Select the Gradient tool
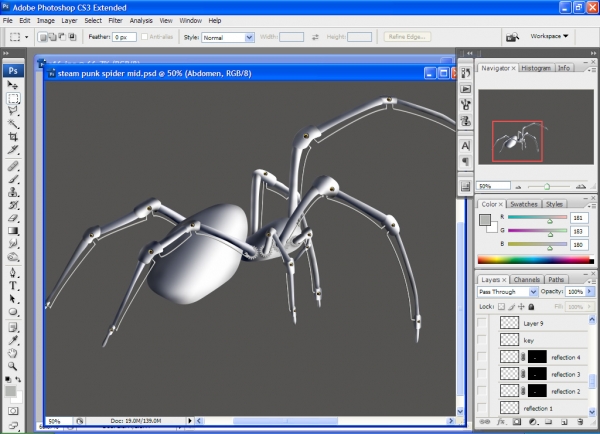Viewport: 600px width, 434px height. pyautogui.click(x=13, y=231)
